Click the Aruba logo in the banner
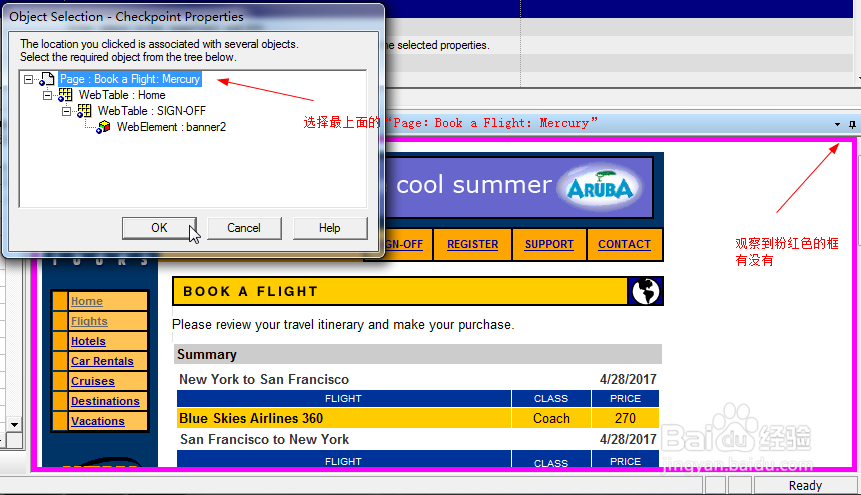Screen dimensions: 861x495 600,188
